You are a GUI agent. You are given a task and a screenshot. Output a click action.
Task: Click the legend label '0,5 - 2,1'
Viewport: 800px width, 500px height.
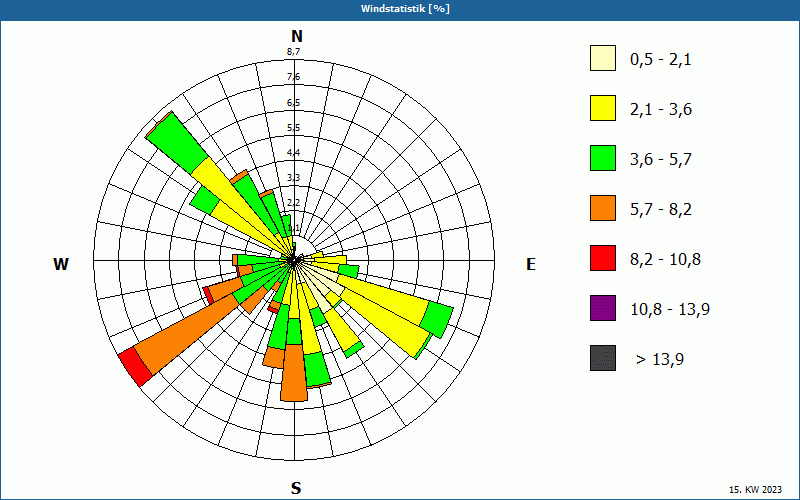661,60
